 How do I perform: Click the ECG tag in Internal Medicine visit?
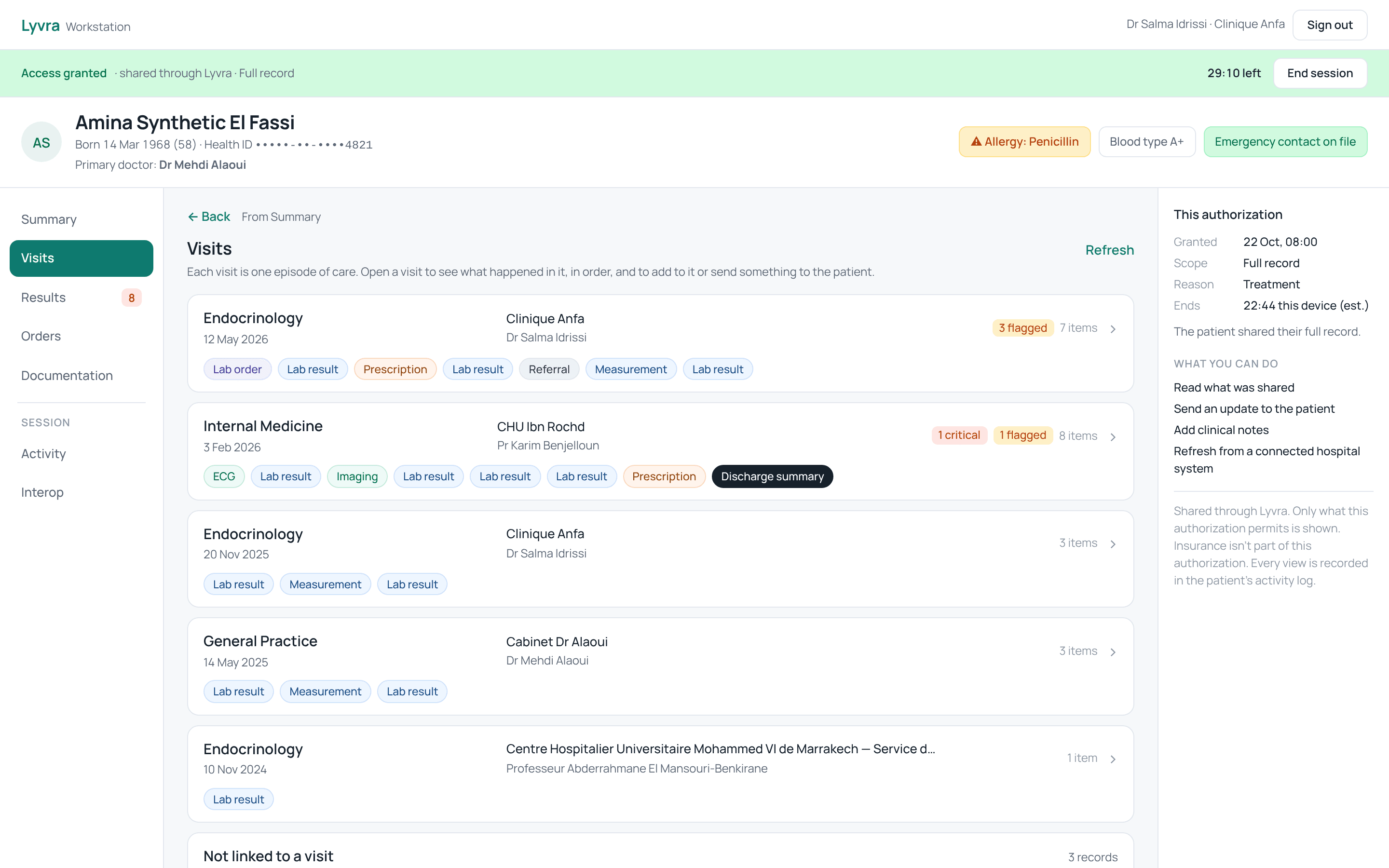point(224,476)
